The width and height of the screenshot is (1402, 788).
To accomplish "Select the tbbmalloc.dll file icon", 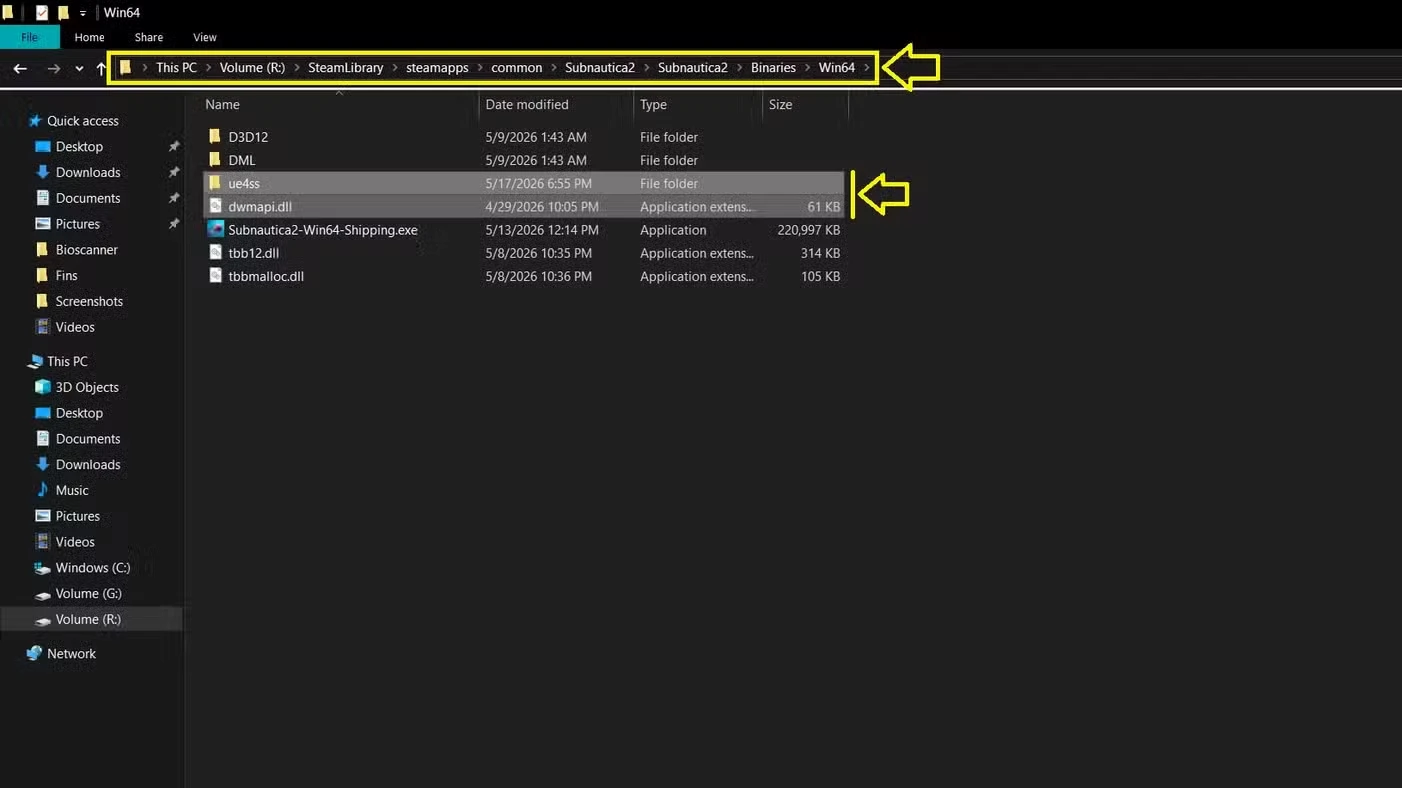I will coord(214,276).
